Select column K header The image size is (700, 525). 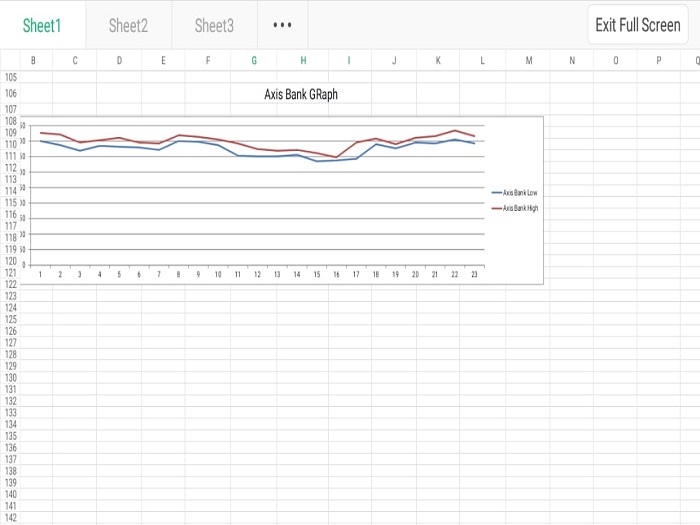point(438,60)
